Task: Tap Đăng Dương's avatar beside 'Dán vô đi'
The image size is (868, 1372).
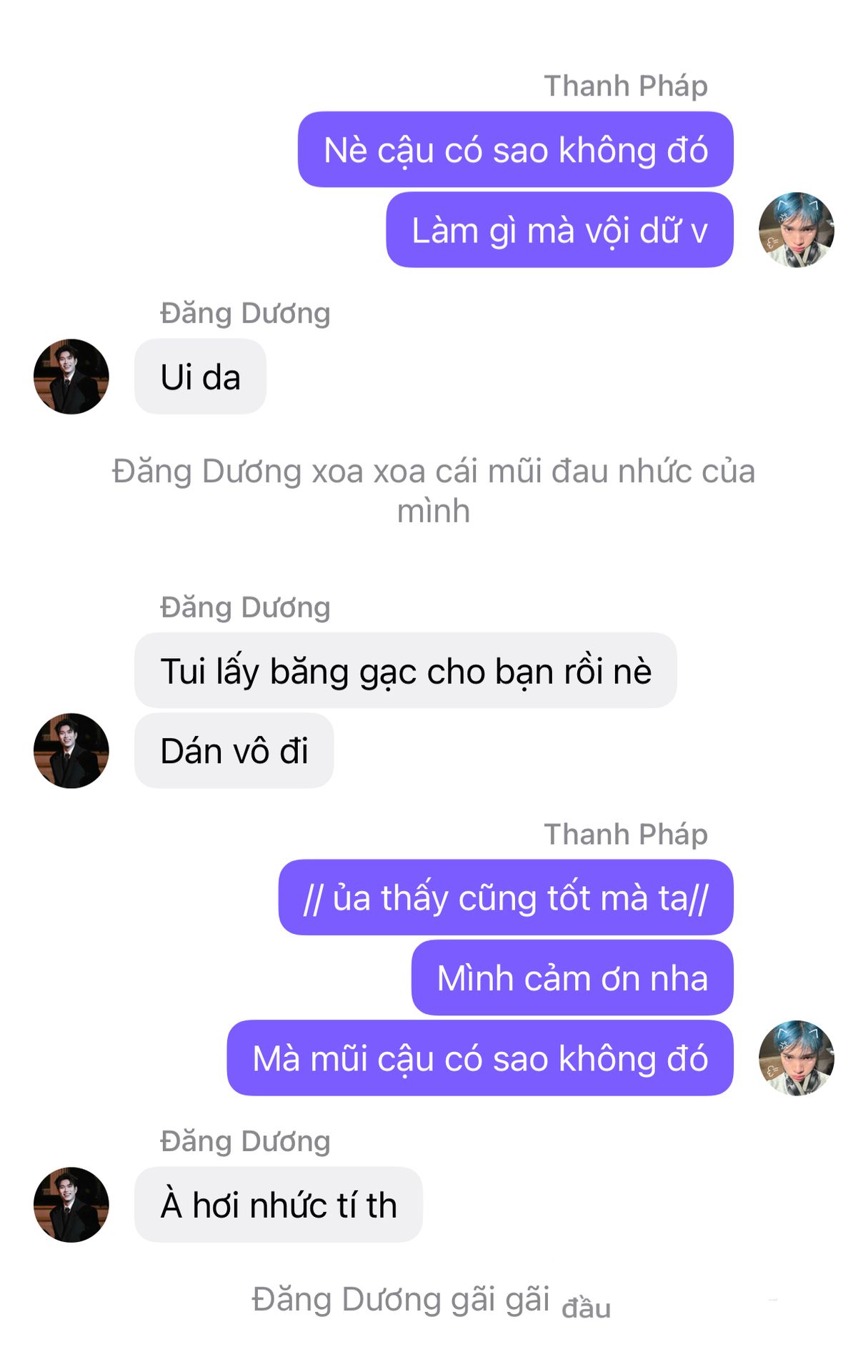Action: click(71, 751)
